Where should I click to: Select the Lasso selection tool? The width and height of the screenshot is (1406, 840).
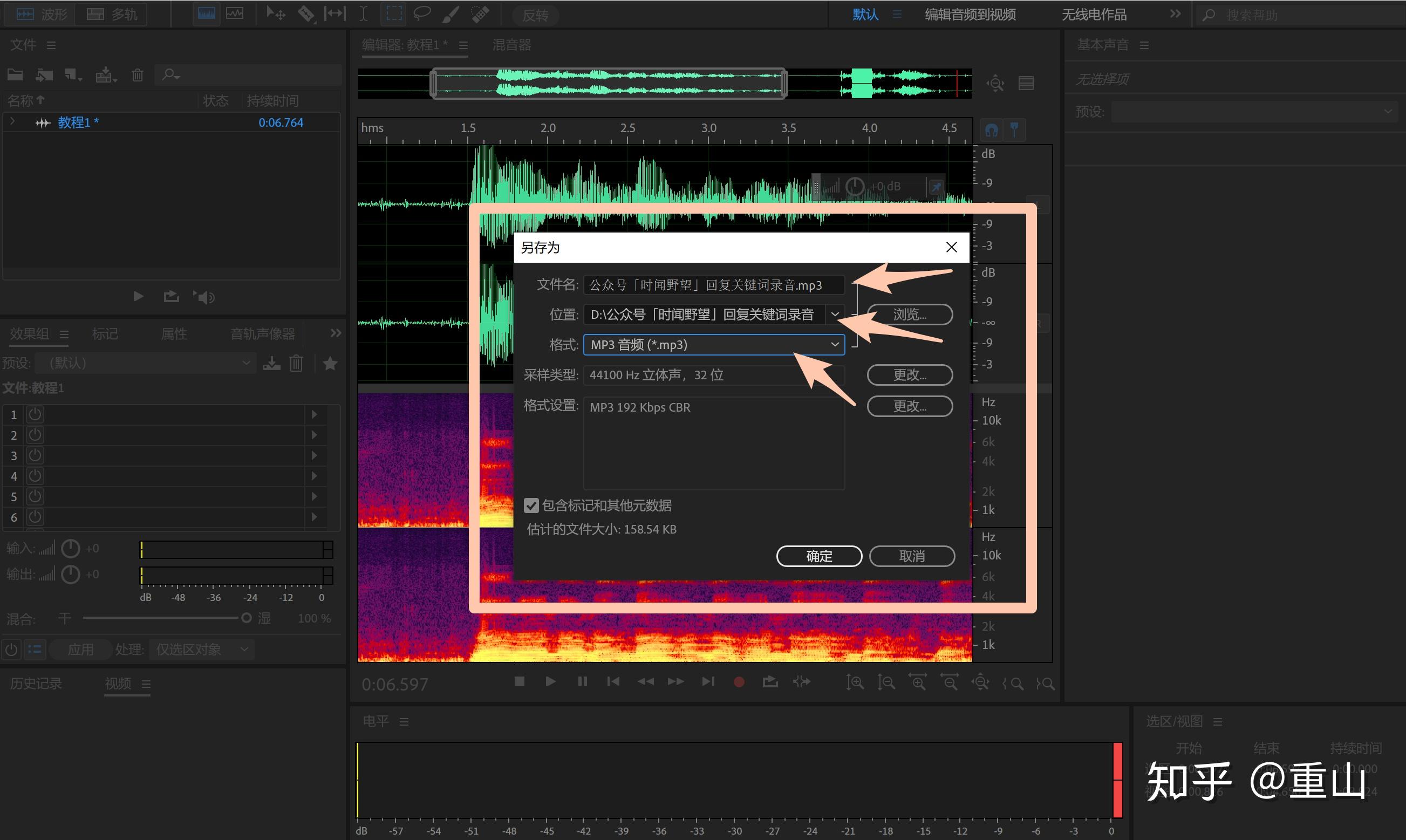pos(422,13)
